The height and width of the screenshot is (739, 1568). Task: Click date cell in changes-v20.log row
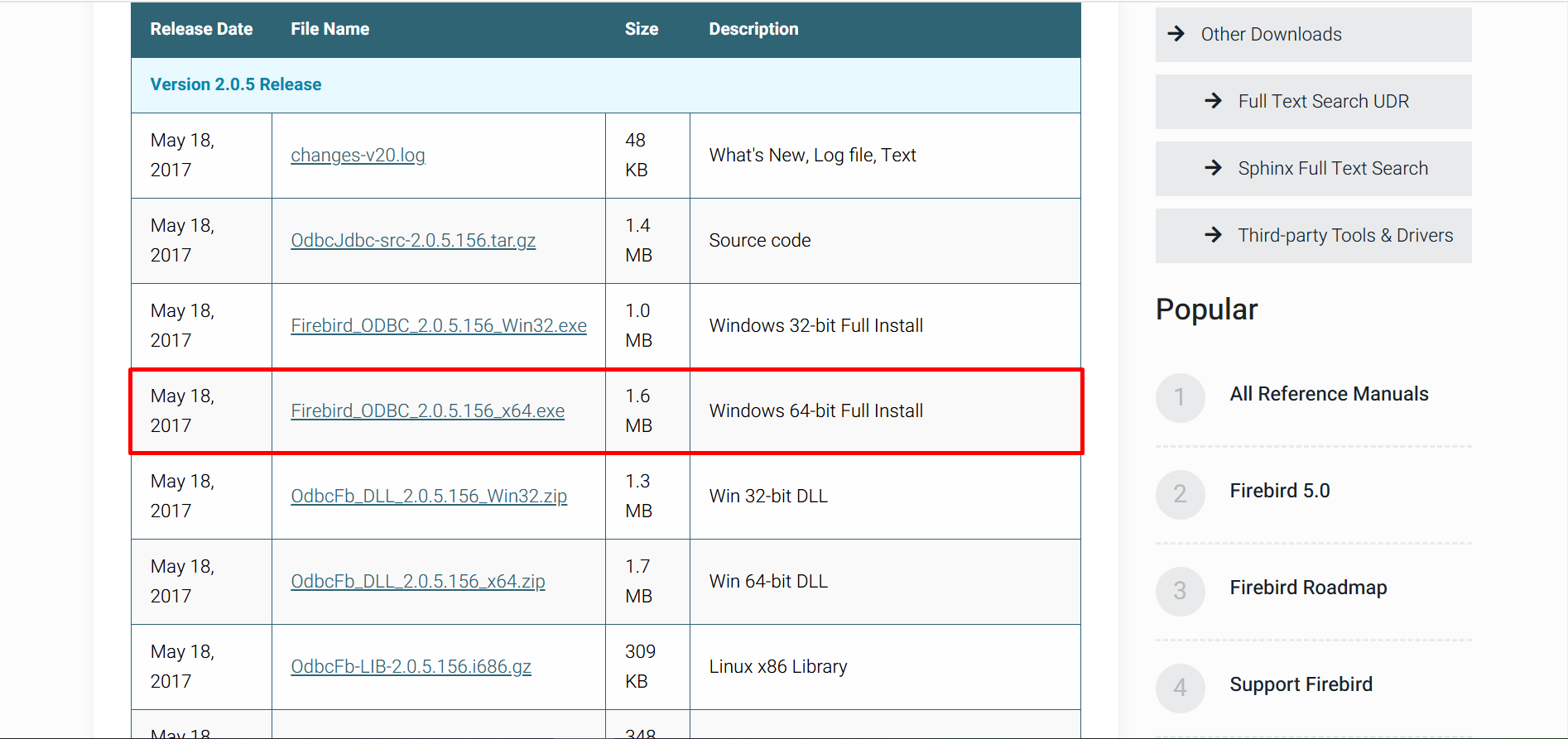[x=201, y=156]
